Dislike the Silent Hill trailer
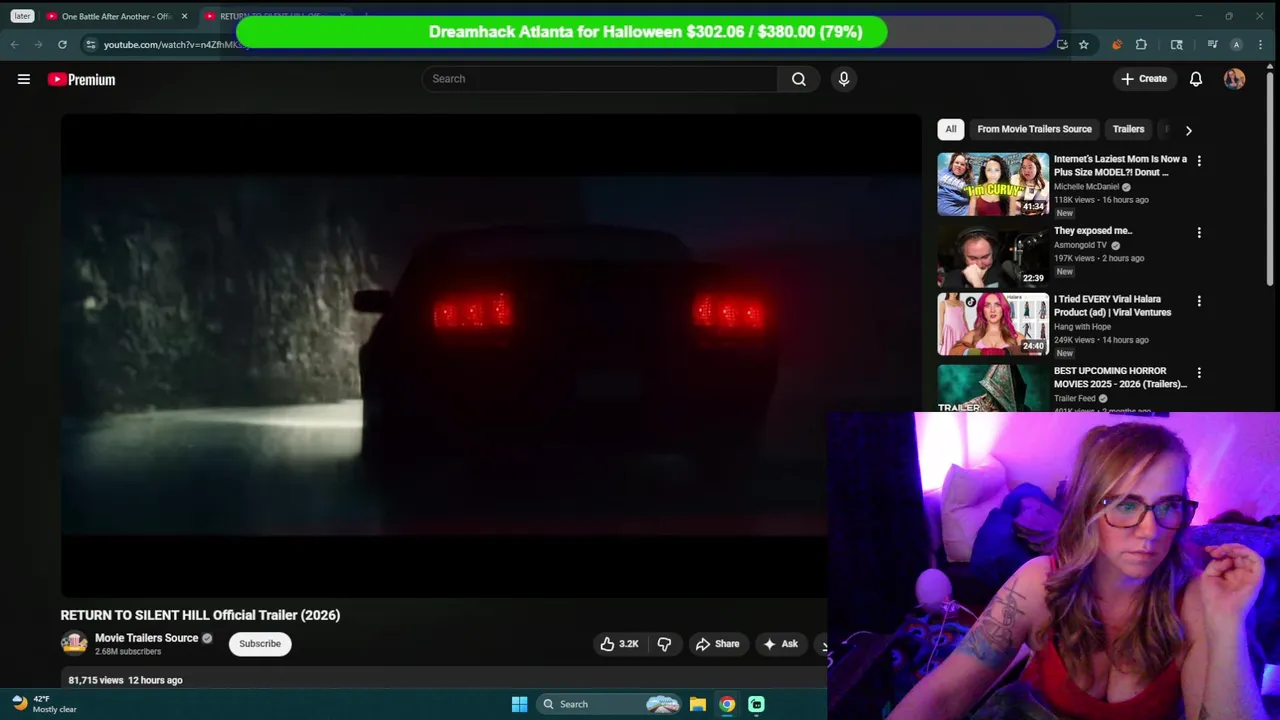This screenshot has height=720, width=1280. (x=664, y=644)
